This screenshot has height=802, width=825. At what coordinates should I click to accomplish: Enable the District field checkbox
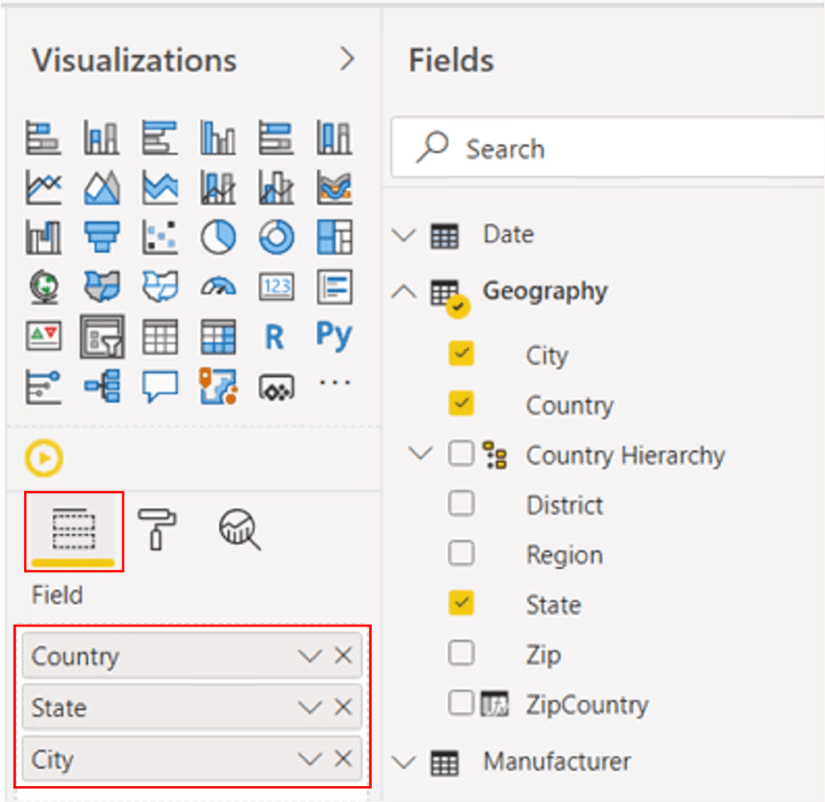(461, 504)
